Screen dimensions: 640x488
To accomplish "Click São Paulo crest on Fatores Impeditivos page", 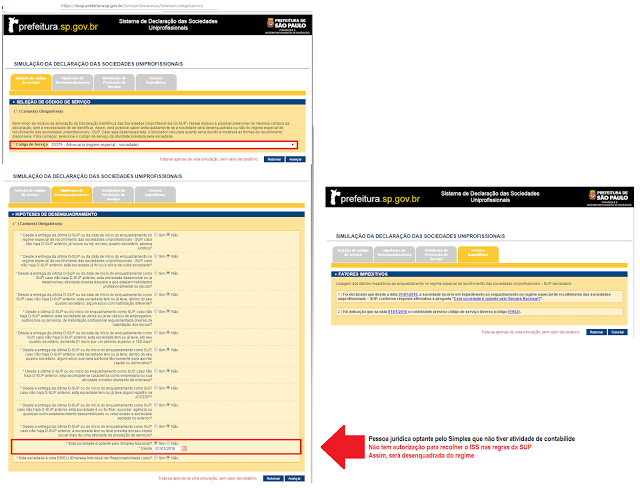I will (609, 197).
